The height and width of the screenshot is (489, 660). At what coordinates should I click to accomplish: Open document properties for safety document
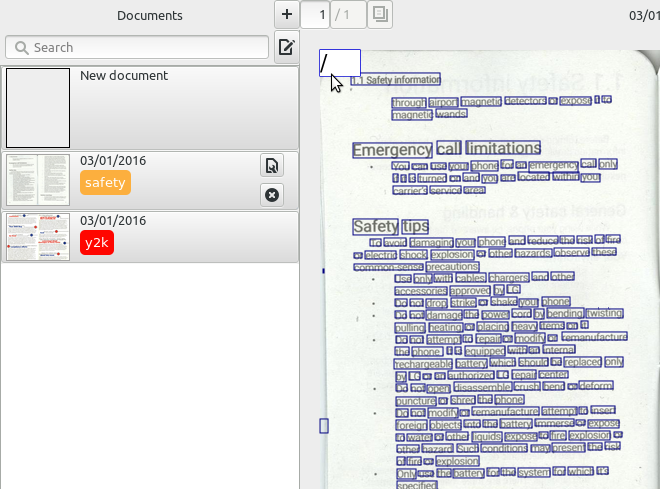click(x=270, y=165)
